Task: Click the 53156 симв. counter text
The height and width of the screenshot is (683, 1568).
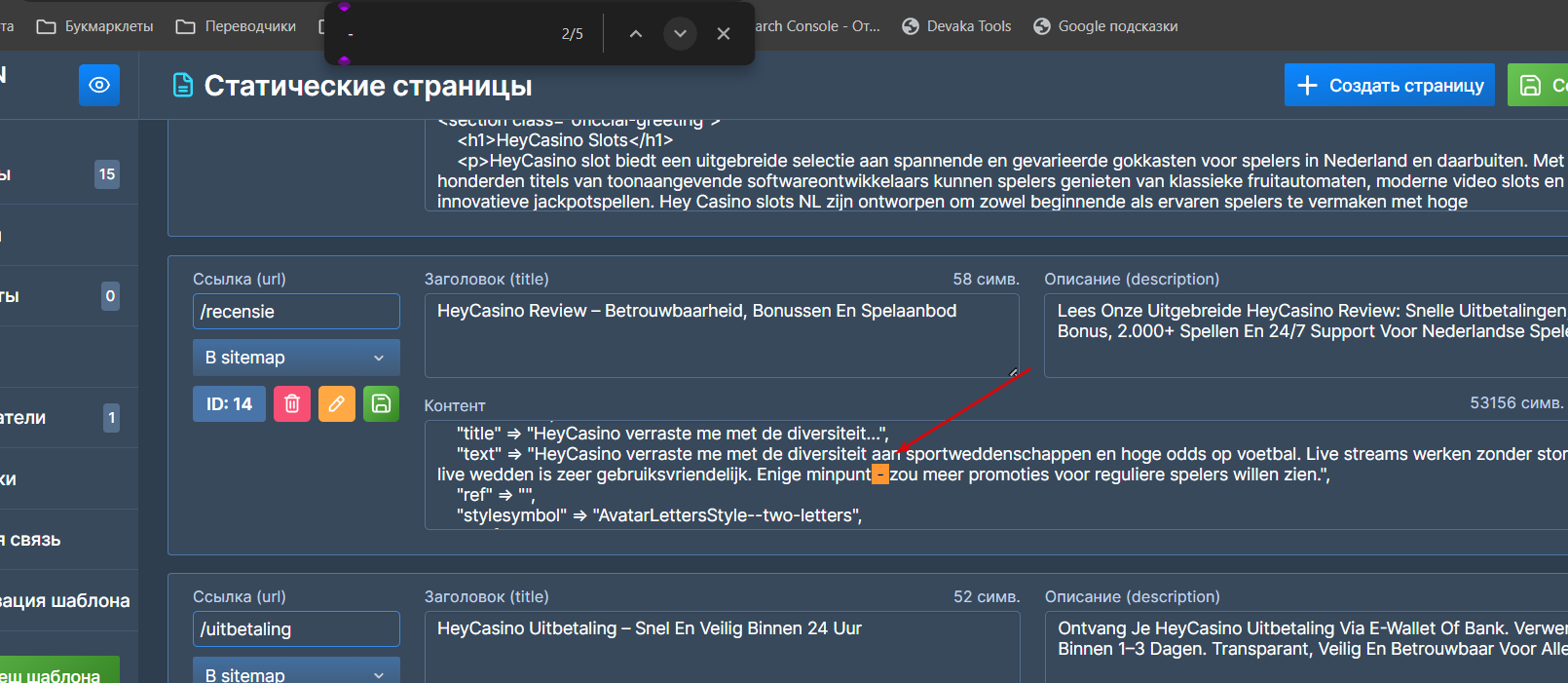Action: tap(1516, 402)
